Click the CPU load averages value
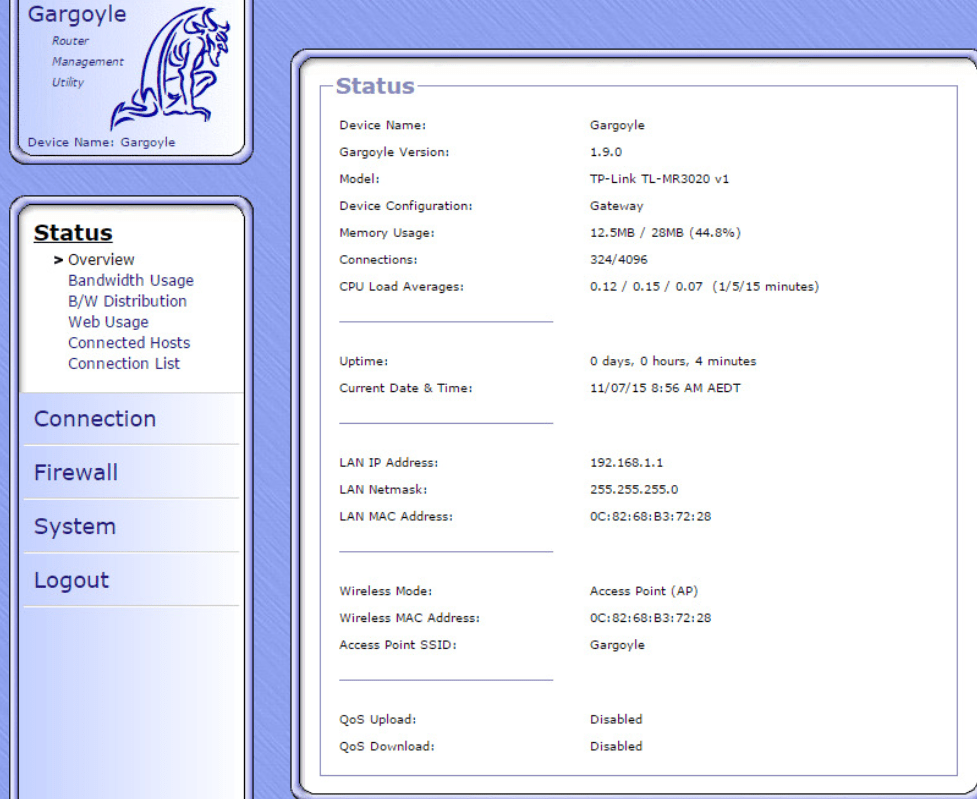 pyautogui.click(x=704, y=287)
